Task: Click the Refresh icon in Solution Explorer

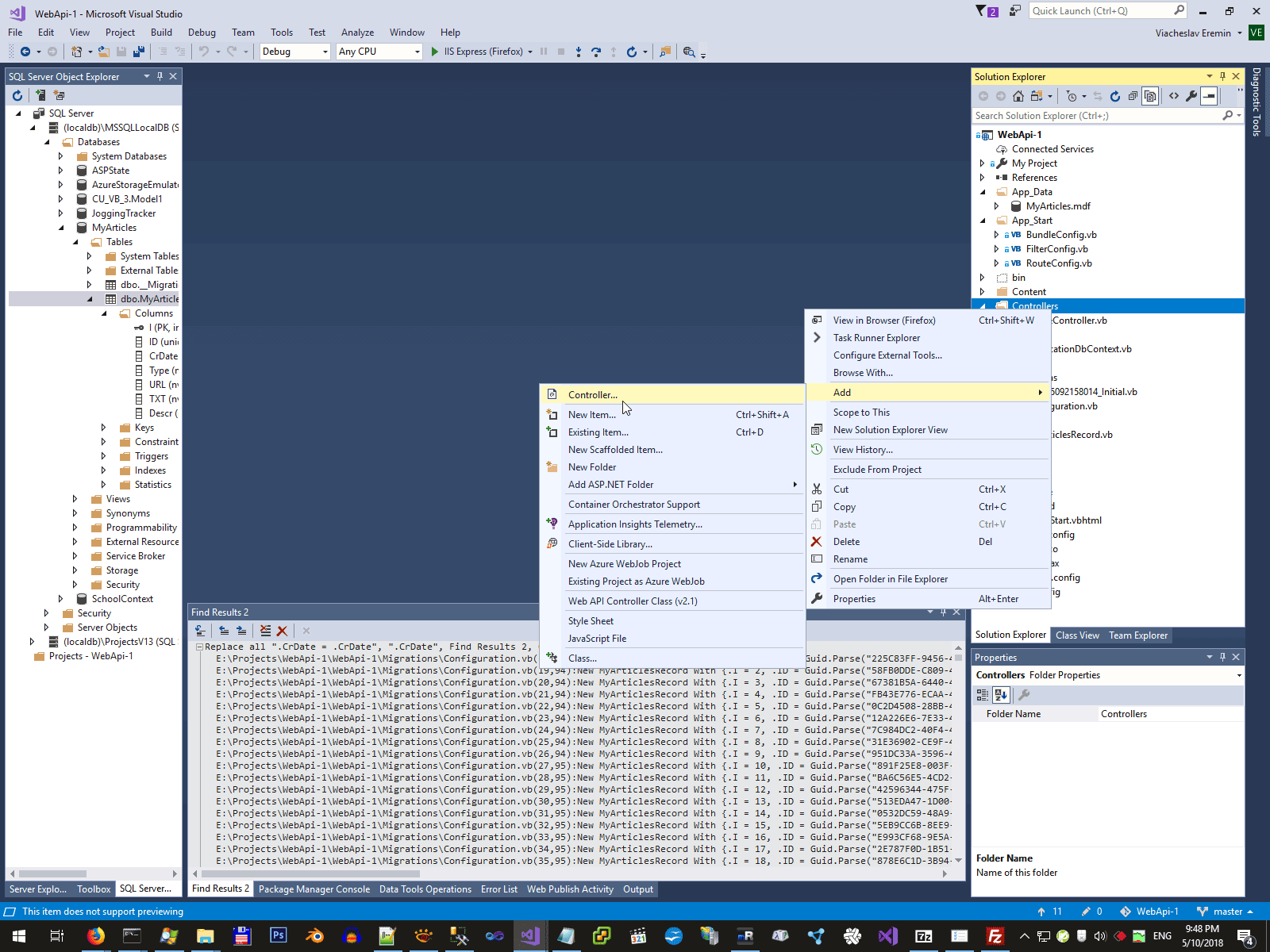Action: pyautogui.click(x=1115, y=96)
